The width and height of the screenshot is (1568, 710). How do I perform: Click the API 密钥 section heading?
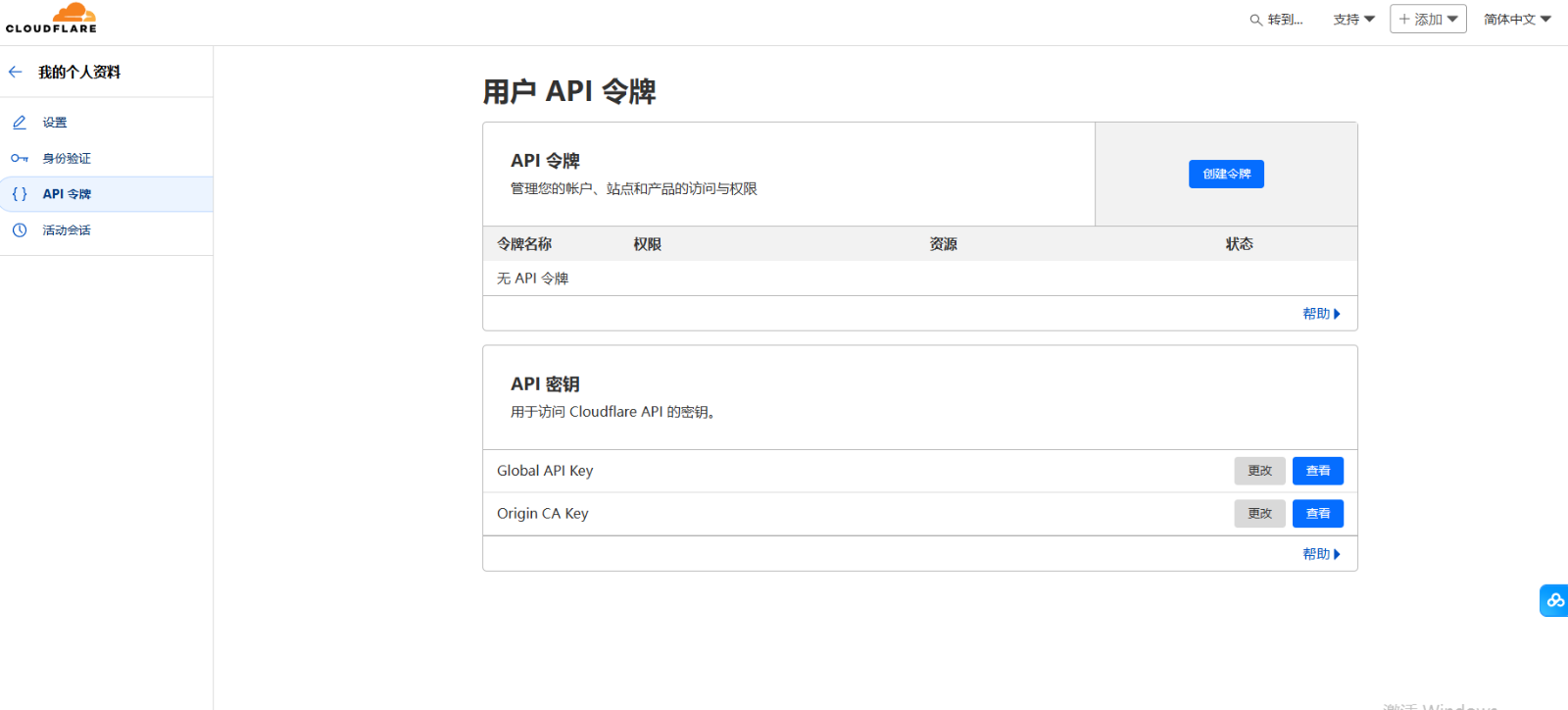click(x=545, y=384)
